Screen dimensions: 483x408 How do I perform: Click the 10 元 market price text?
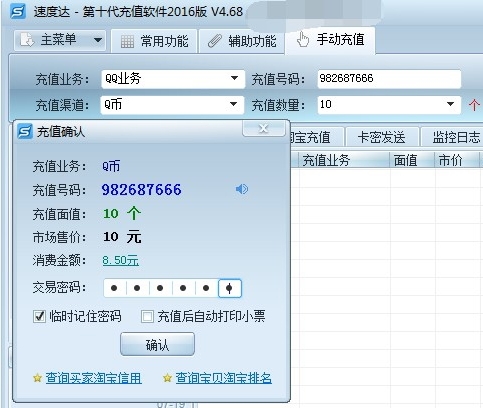tap(122, 237)
